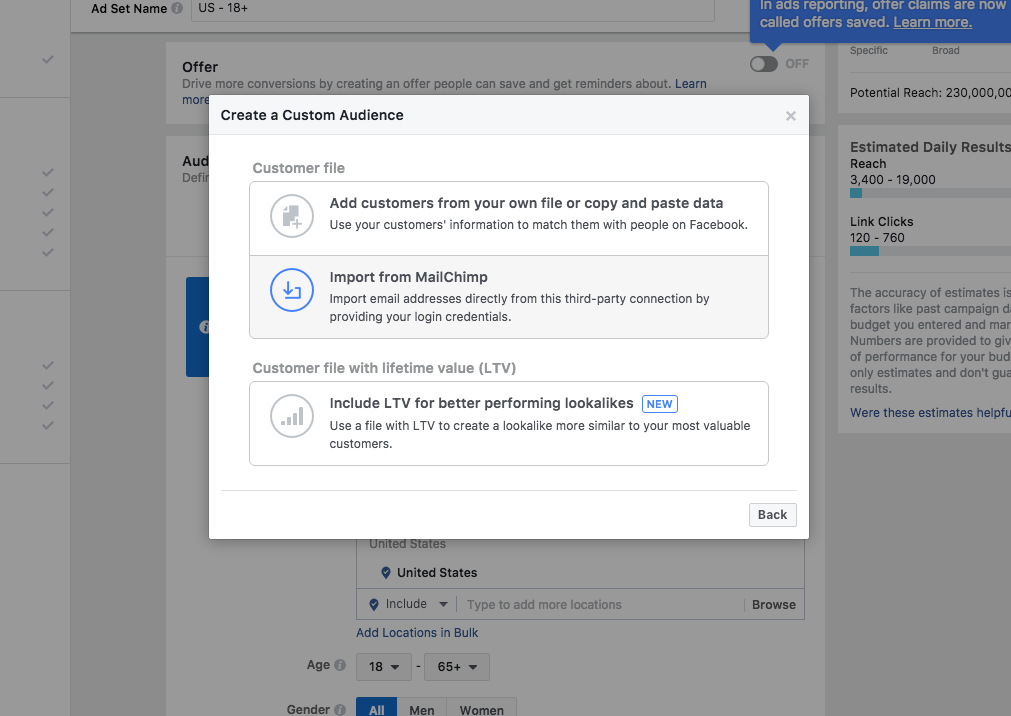Click the United States location pin icon
This screenshot has height=716, width=1011.
coord(386,573)
